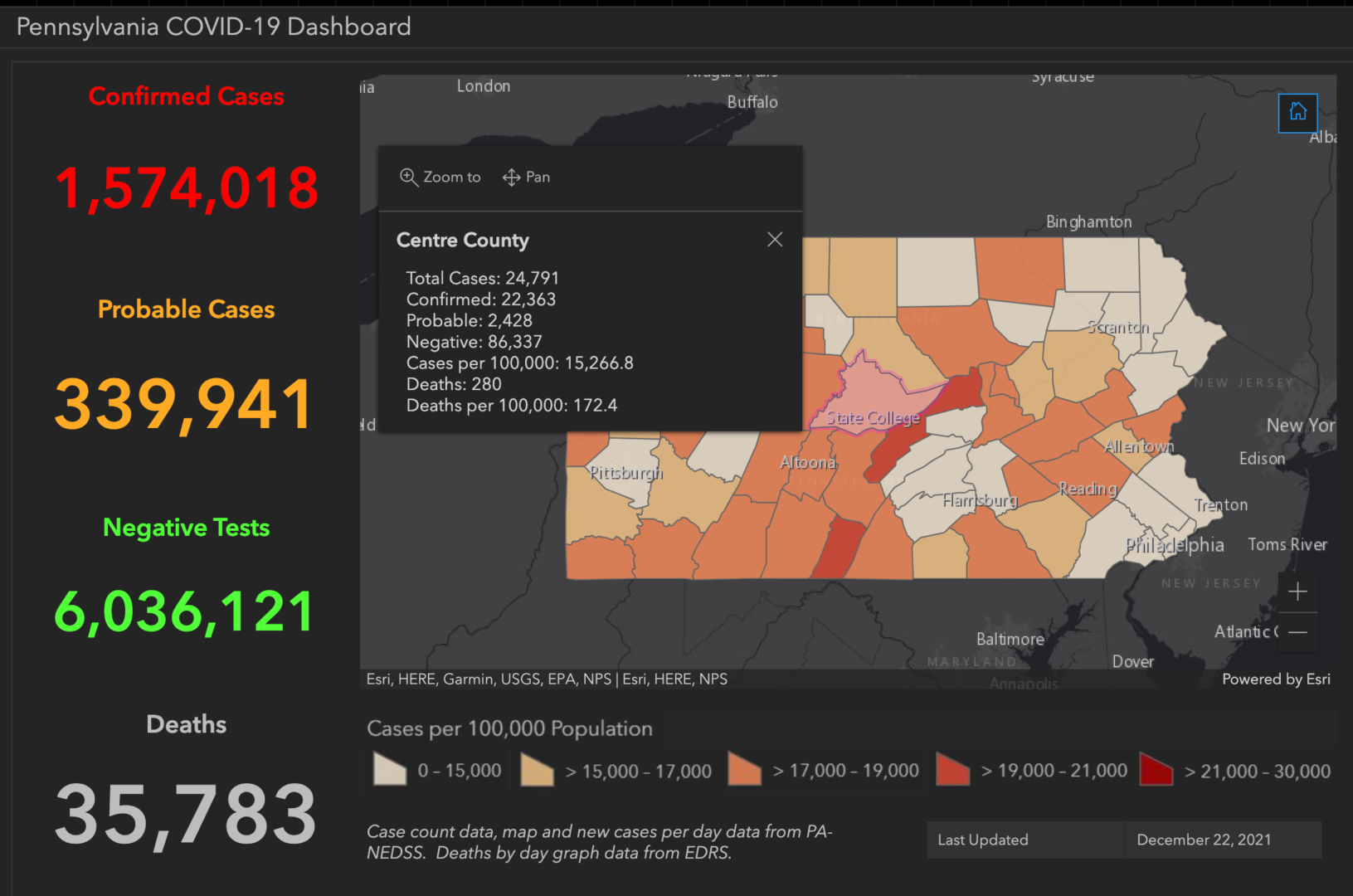Click the Pennsylvania COVID-19 Dashboard title
1353x896 pixels.
click(213, 26)
